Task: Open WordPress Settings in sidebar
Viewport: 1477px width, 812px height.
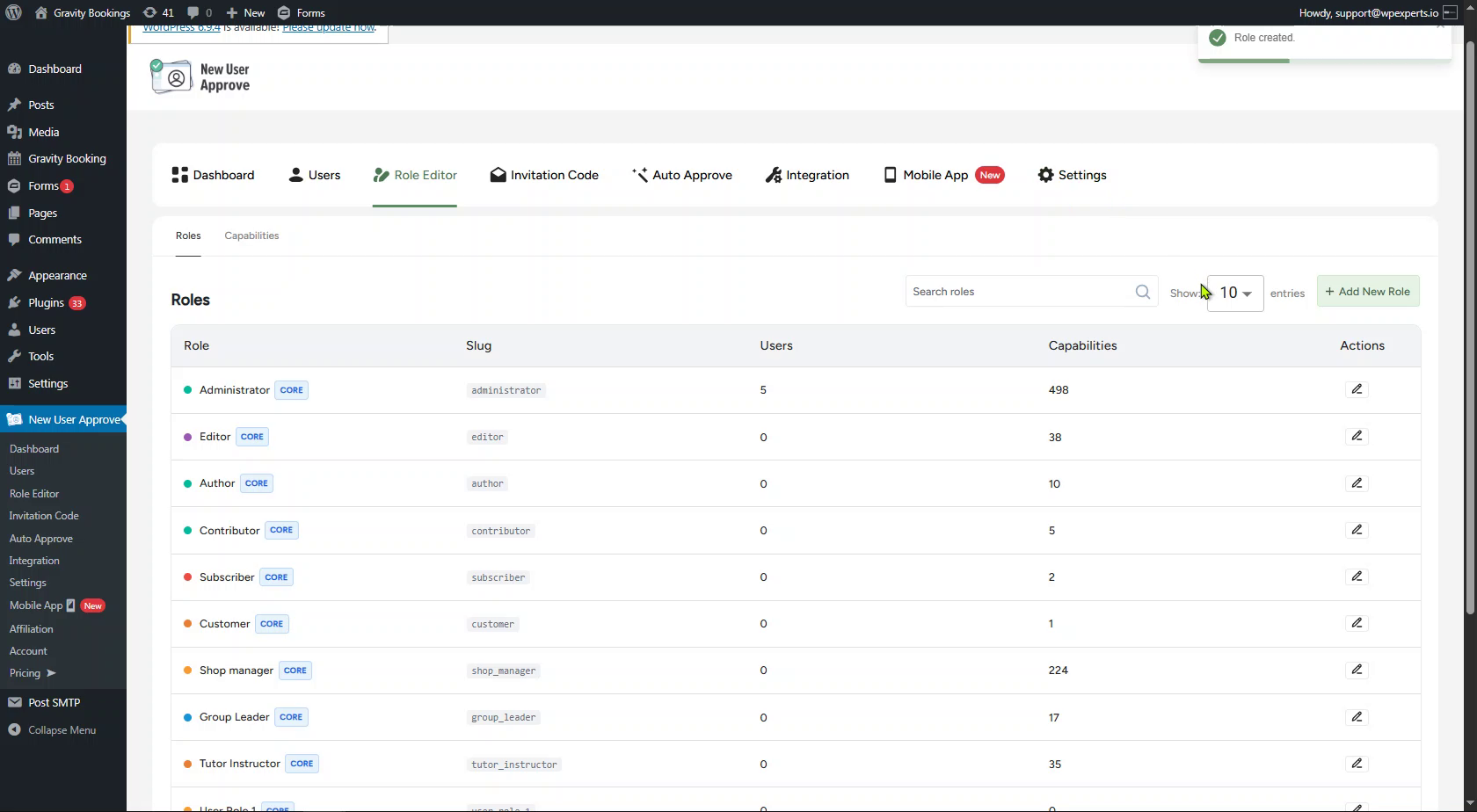Action: 47,384
